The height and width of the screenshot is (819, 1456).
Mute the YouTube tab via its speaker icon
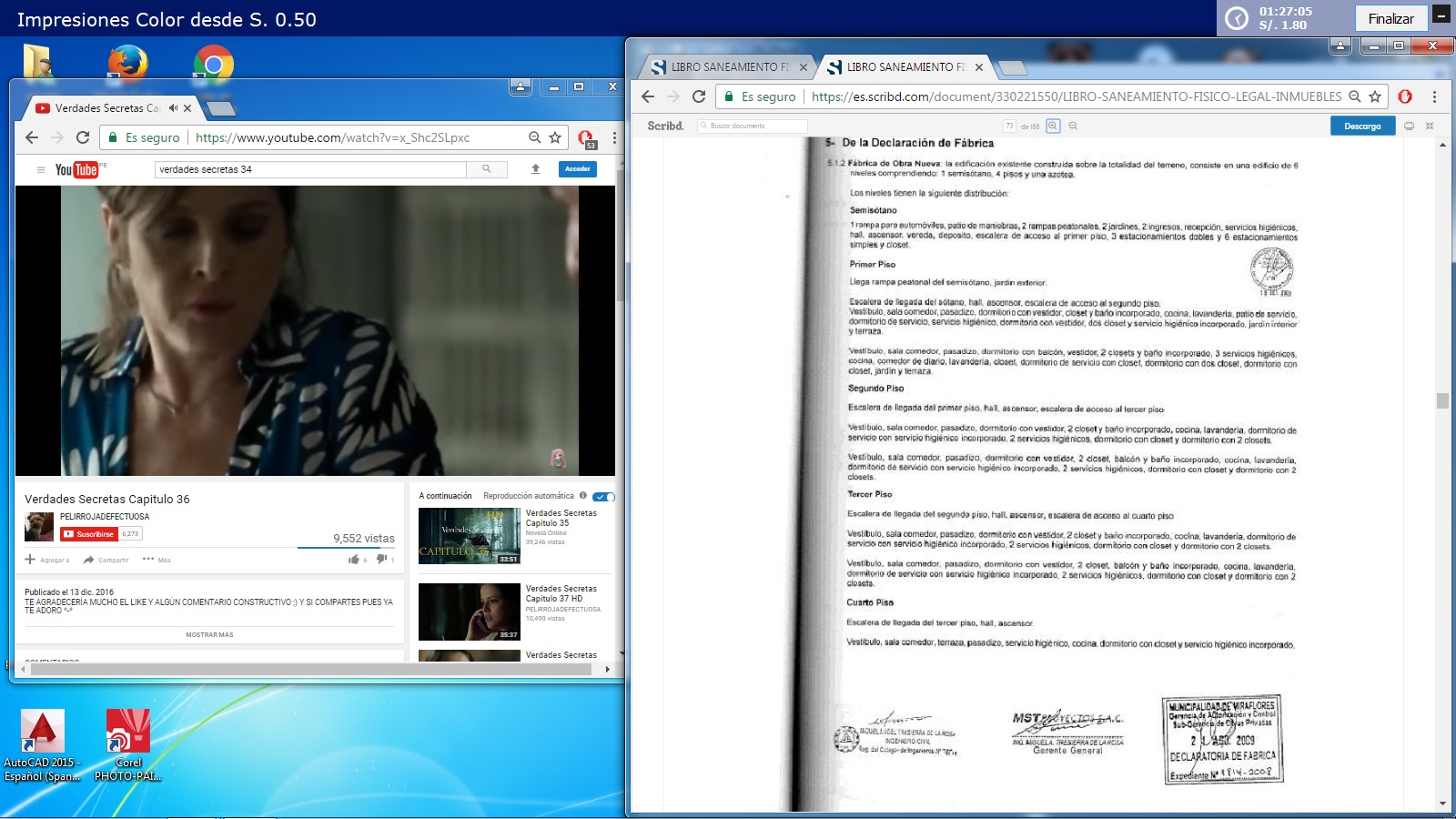(x=173, y=108)
